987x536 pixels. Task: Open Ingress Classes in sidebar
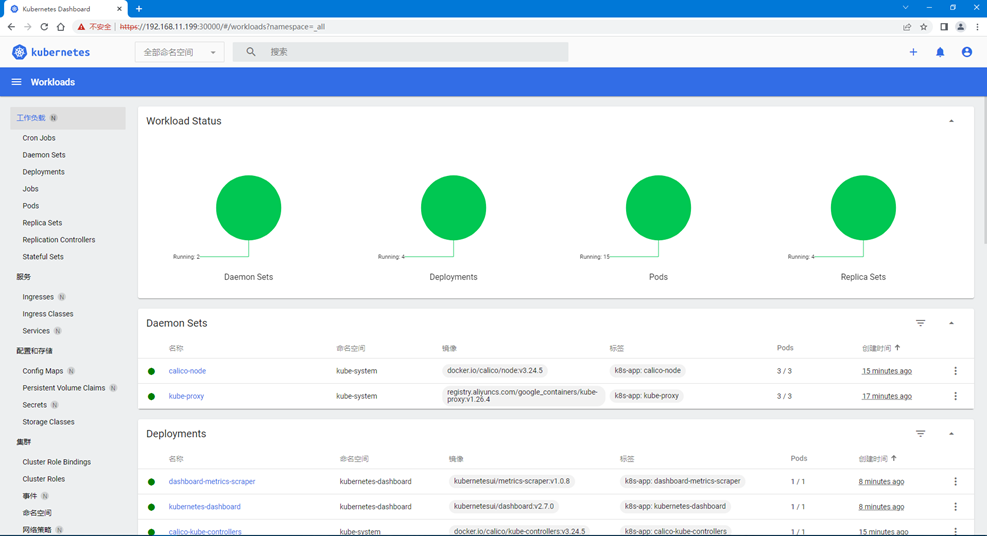click(x=48, y=314)
